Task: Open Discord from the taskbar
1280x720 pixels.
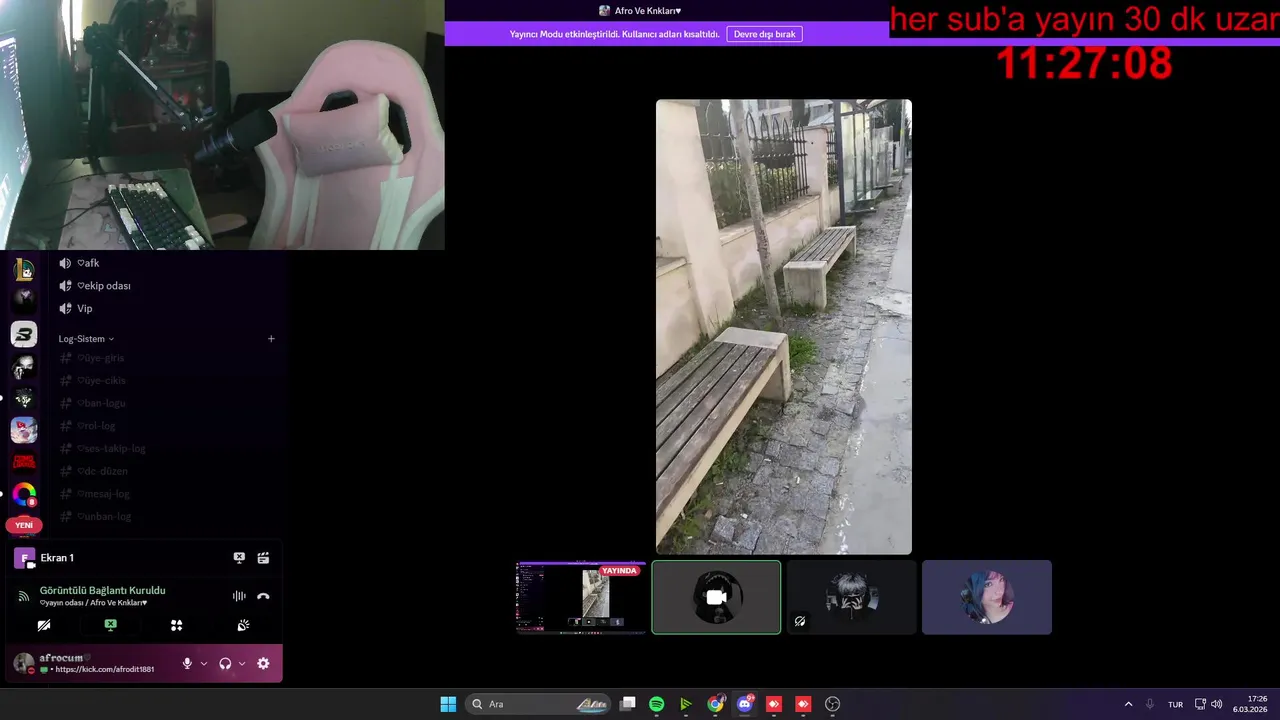Action: (x=745, y=704)
